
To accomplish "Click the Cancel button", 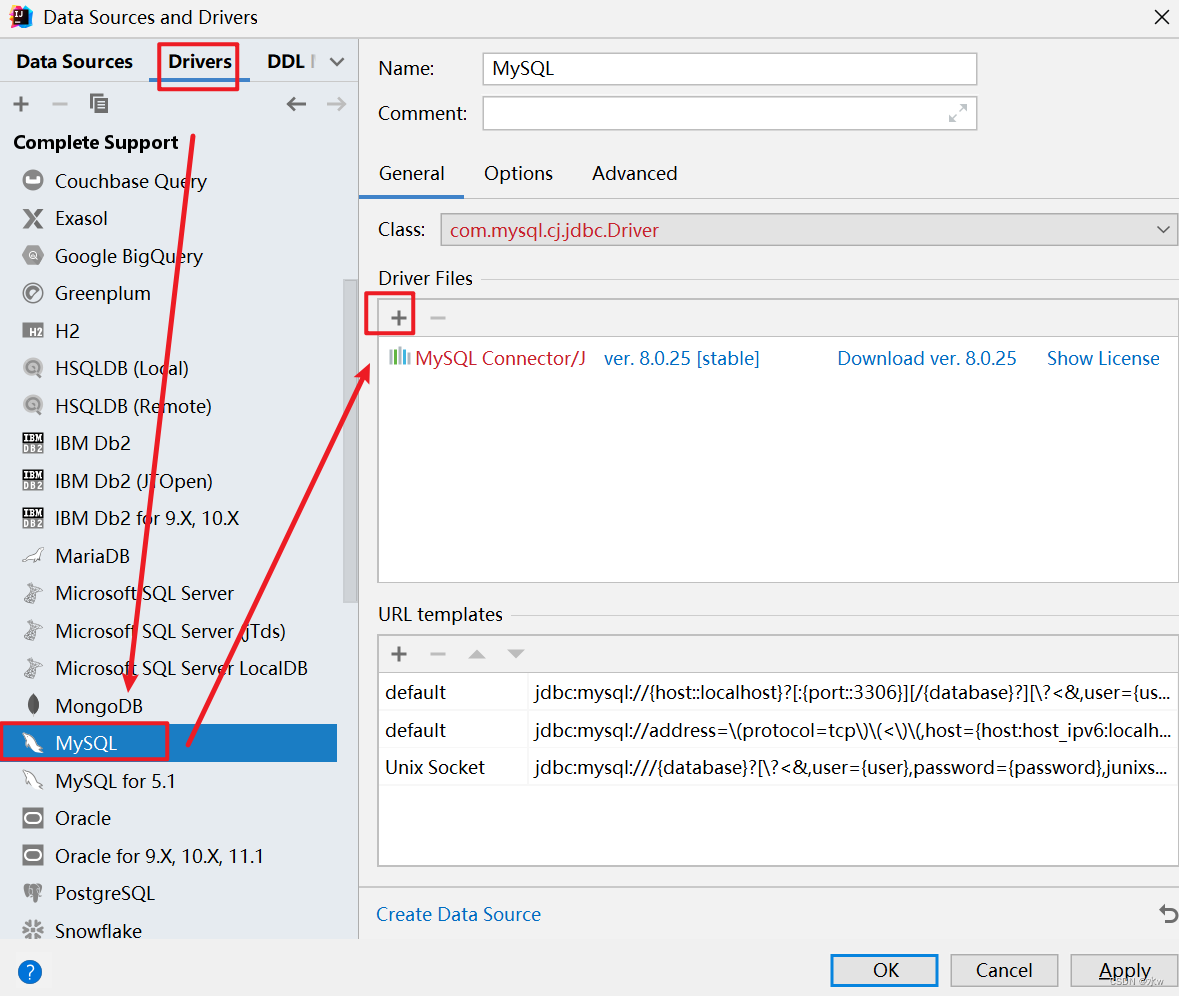I will [1004, 970].
